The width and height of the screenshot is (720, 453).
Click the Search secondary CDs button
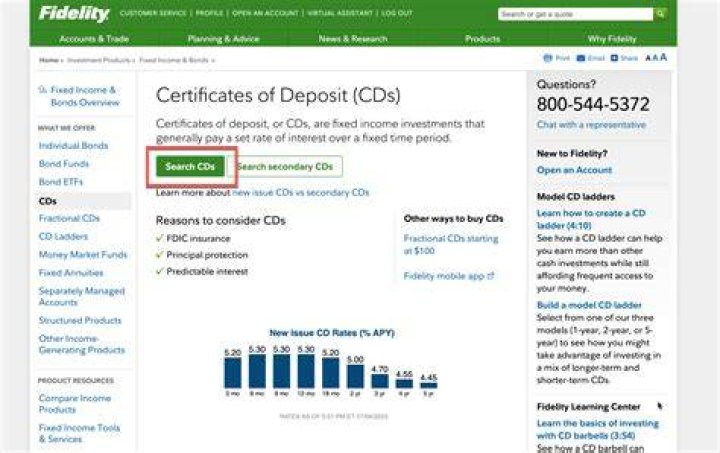coord(285,167)
